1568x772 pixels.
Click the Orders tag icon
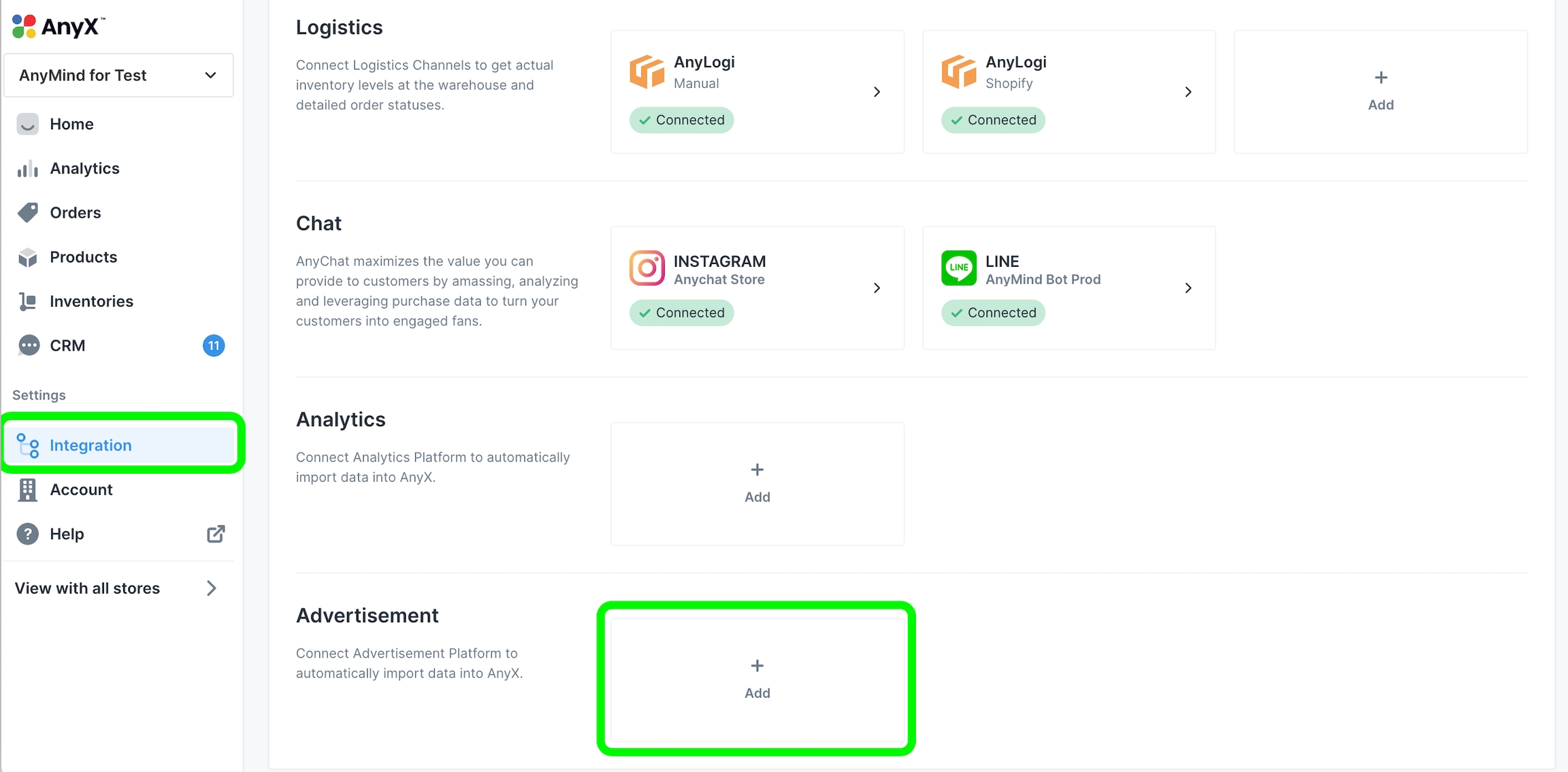[x=28, y=212]
